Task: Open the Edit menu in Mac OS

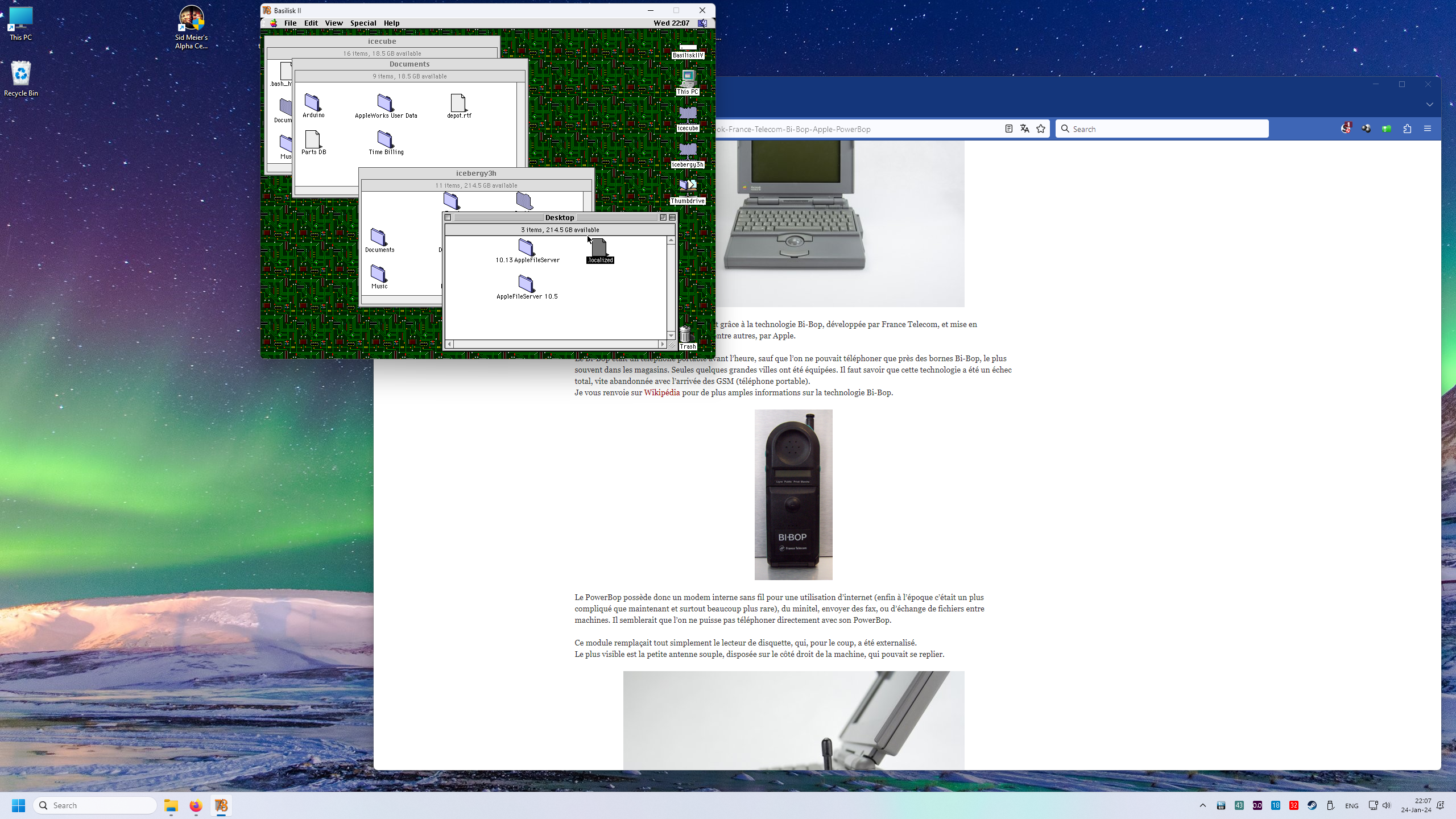Action: click(x=311, y=23)
